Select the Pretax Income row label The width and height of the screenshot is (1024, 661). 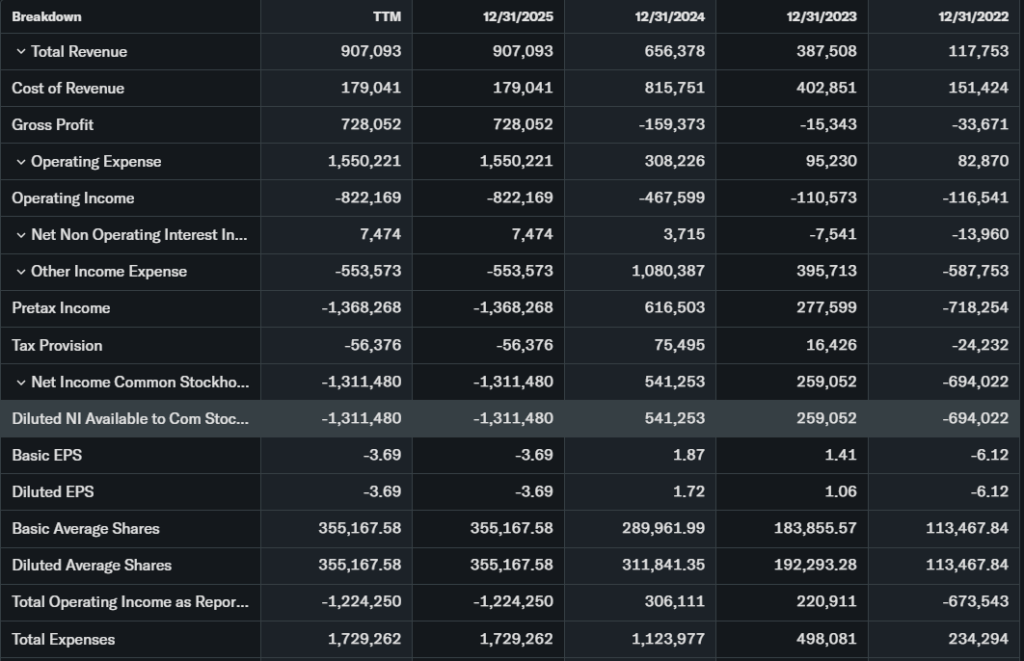pyautogui.click(x=61, y=308)
